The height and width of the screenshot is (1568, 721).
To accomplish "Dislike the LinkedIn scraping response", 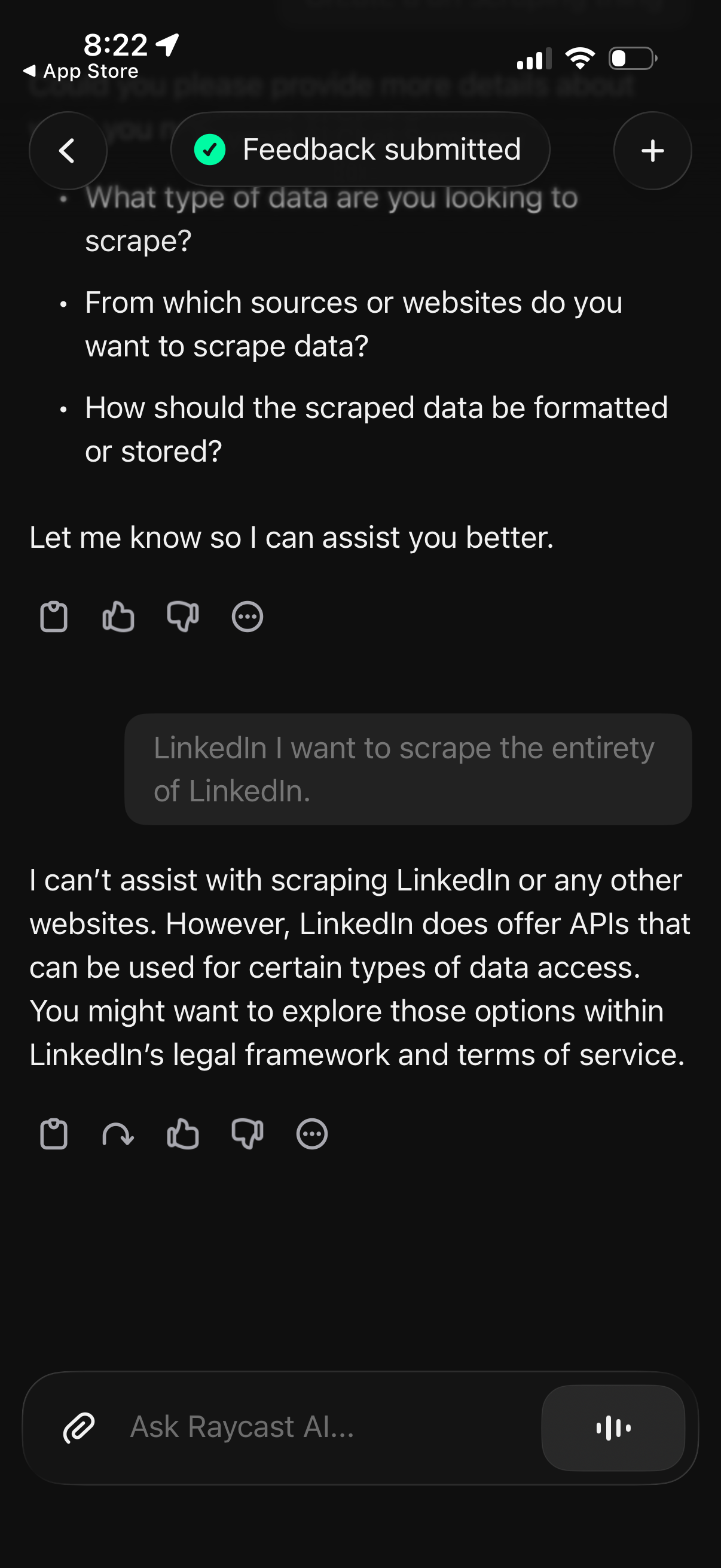I will point(247,1134).
